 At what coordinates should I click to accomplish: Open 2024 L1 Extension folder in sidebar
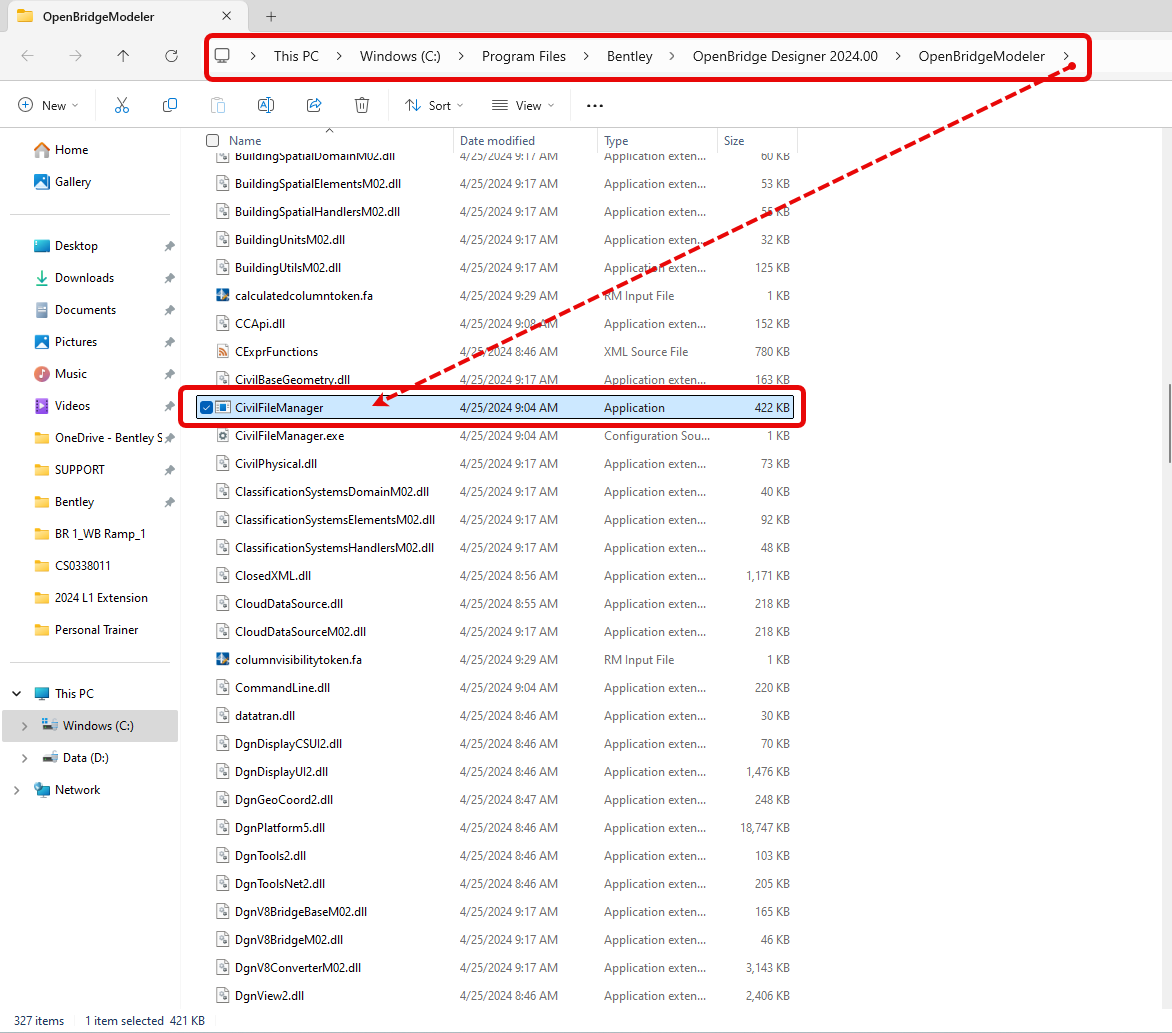click(x=101, y=598)
